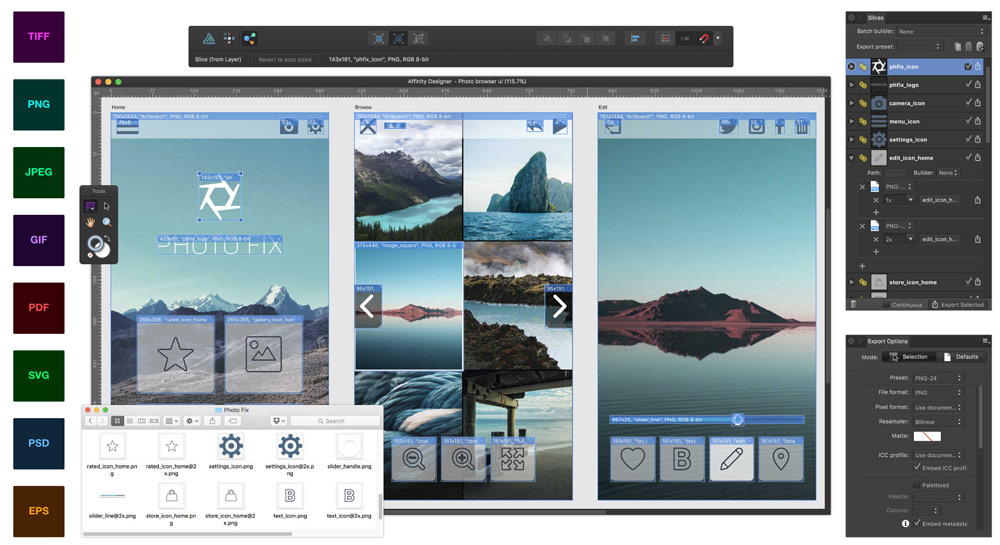Toggle the export checkmark for menu_icon
Image resolution: width=1000 pixels, height=545 pixels.
click(x=968, y=120)
